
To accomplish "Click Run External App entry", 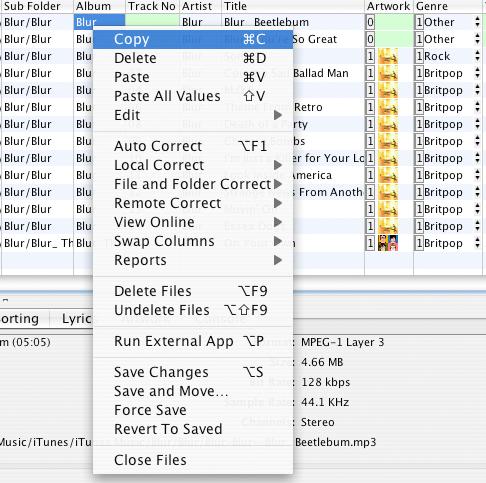I will click(x=193, y=341).
